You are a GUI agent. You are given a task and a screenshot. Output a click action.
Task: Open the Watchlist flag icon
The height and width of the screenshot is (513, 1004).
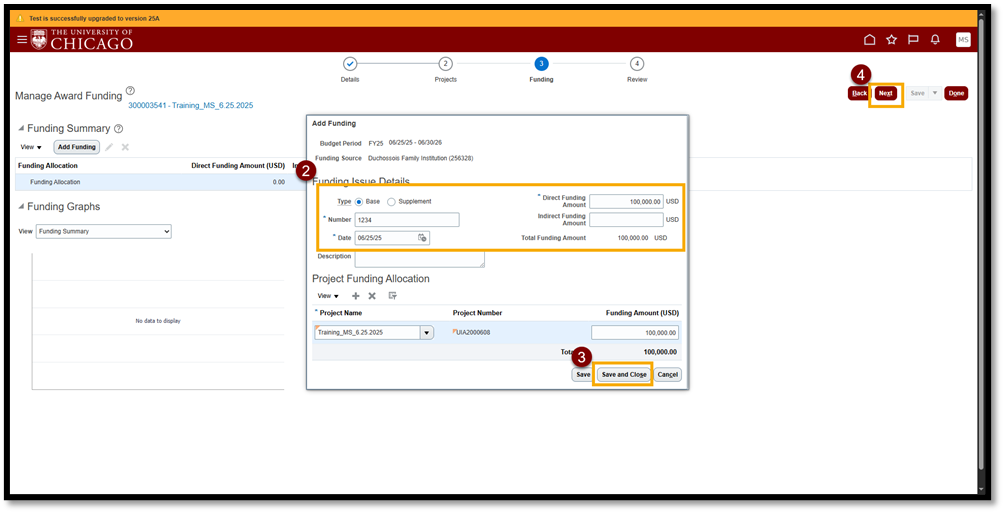(x=913, y=40)
